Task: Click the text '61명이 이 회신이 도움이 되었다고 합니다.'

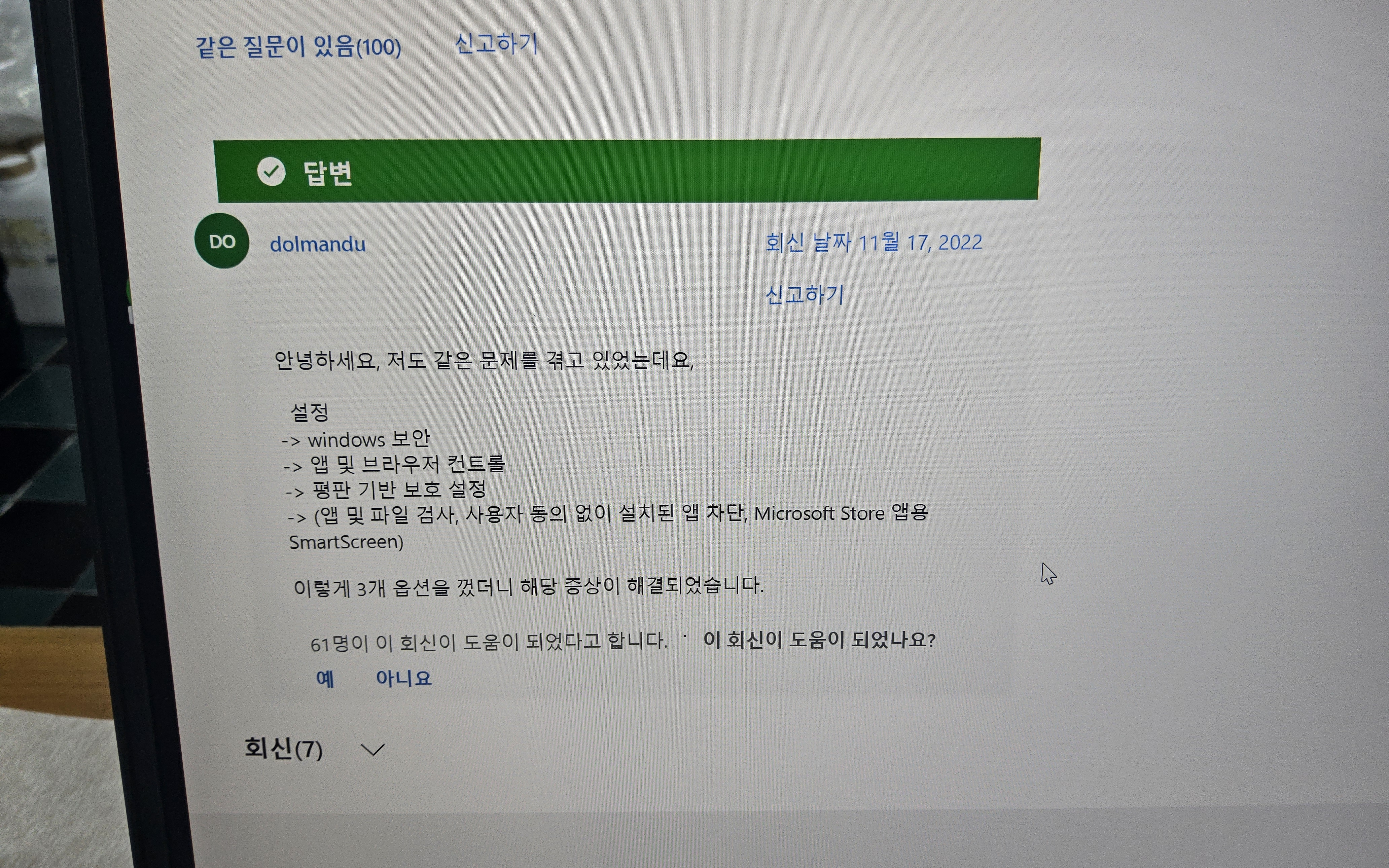Action: (x=489, y=642)
